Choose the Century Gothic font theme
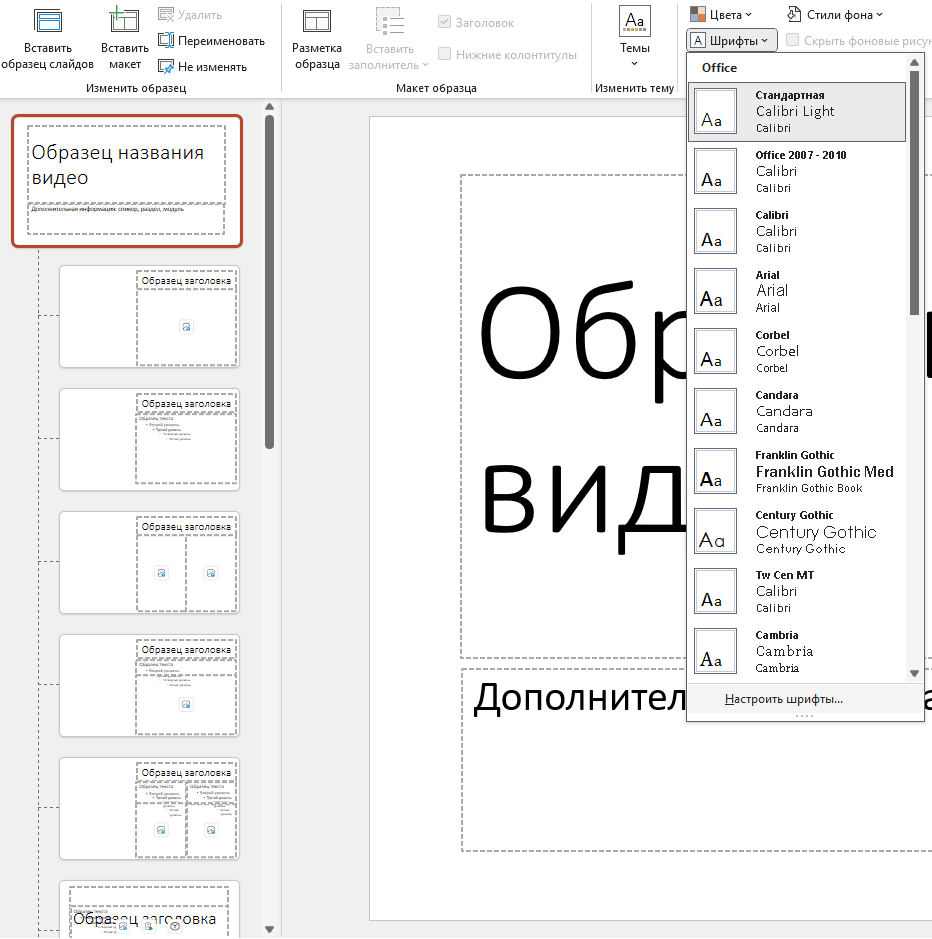Image resolution: width=932 pixels, height=939 pixels. [x=798, y=531]
